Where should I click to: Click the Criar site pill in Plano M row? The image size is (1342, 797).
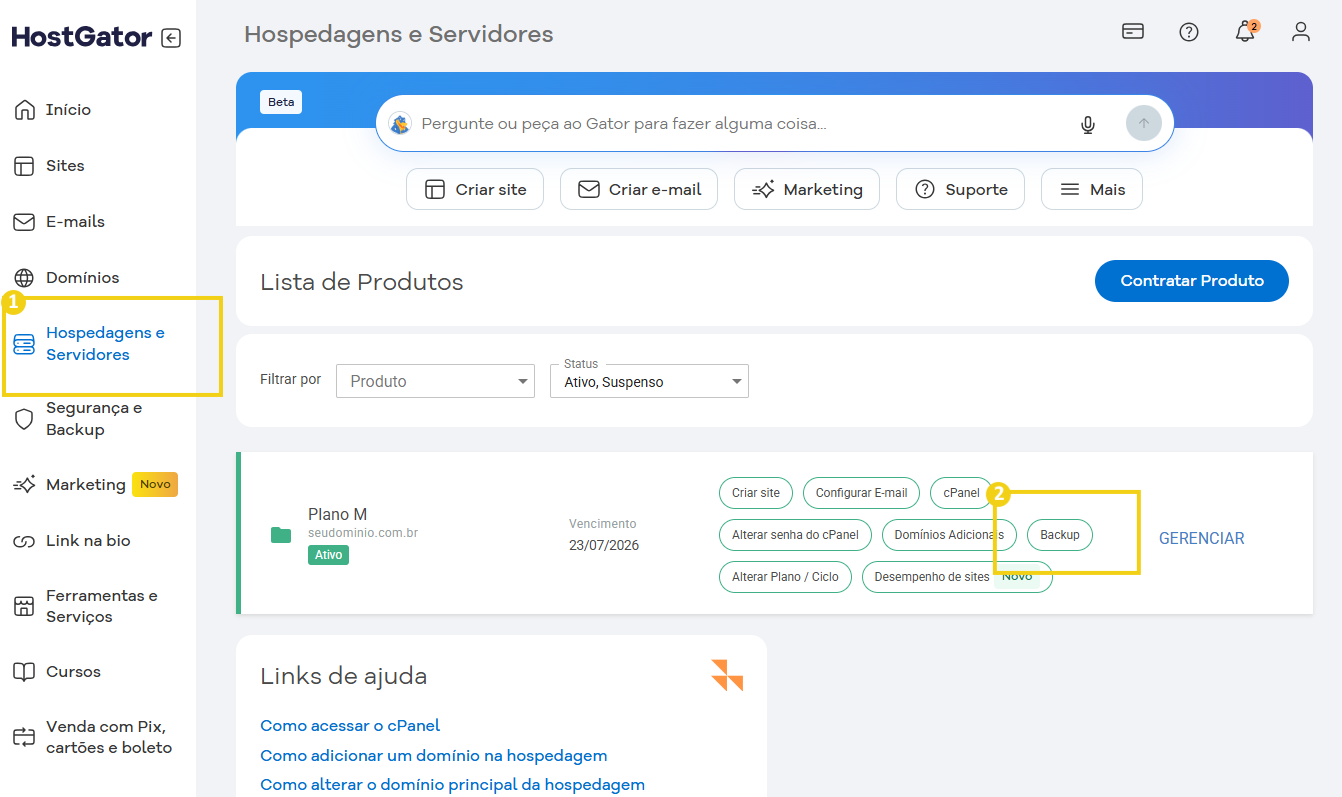pyautogui.click(x=756, y=493)
